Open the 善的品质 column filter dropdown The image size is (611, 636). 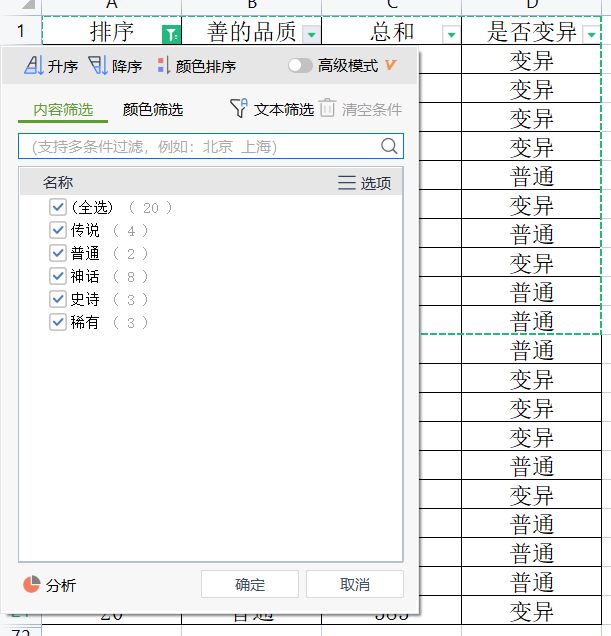click(312, 34)
